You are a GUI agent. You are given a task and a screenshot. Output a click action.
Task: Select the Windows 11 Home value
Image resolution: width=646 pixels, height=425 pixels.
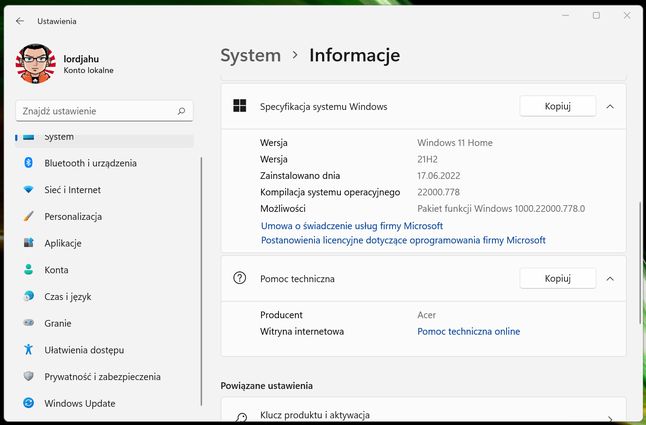pyautogui.click(x=455, y=143)
